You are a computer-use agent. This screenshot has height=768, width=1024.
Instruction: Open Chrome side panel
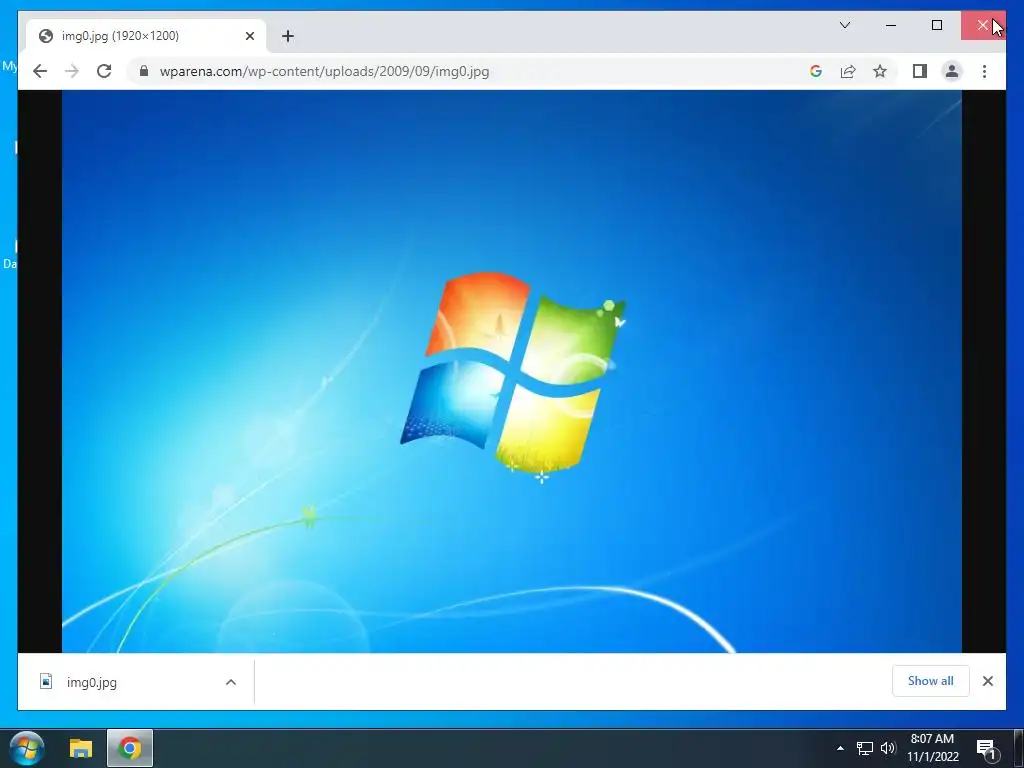tap(920, 71)
